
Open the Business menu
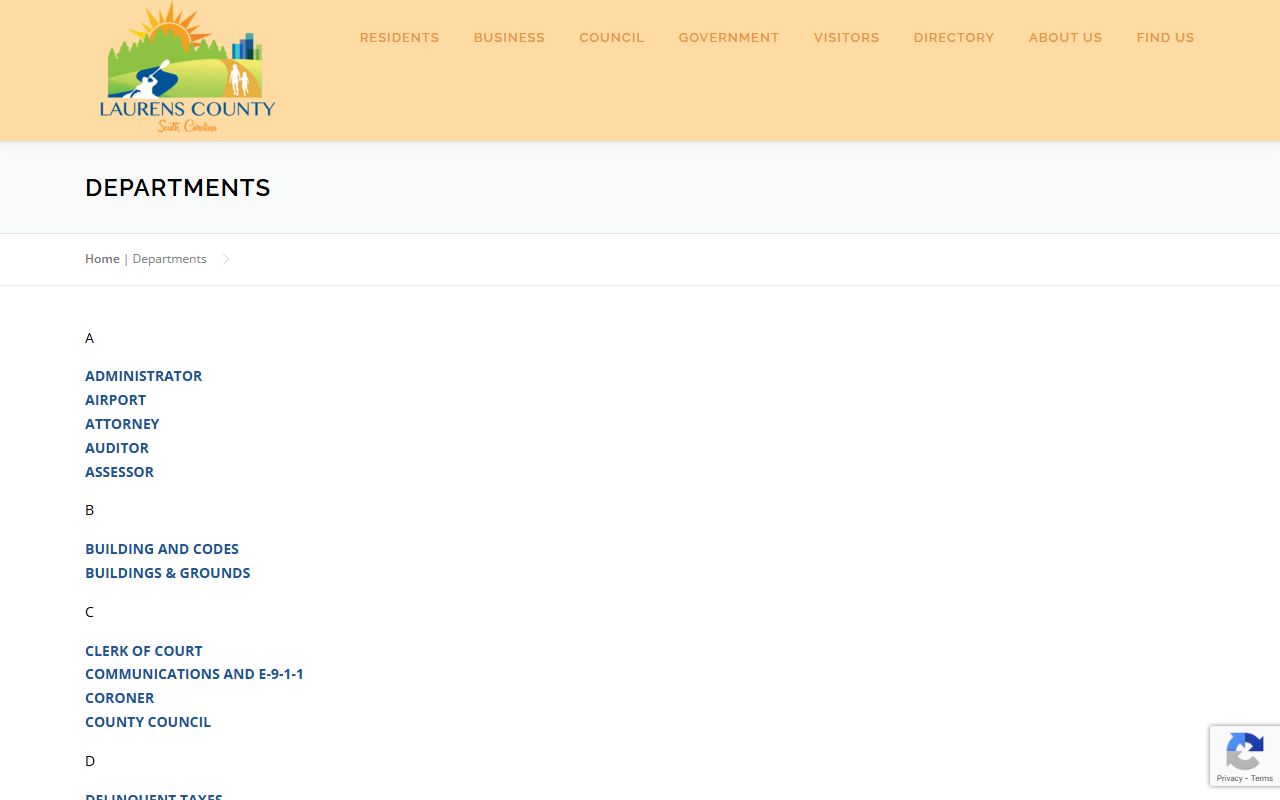[x=509, y=38]
